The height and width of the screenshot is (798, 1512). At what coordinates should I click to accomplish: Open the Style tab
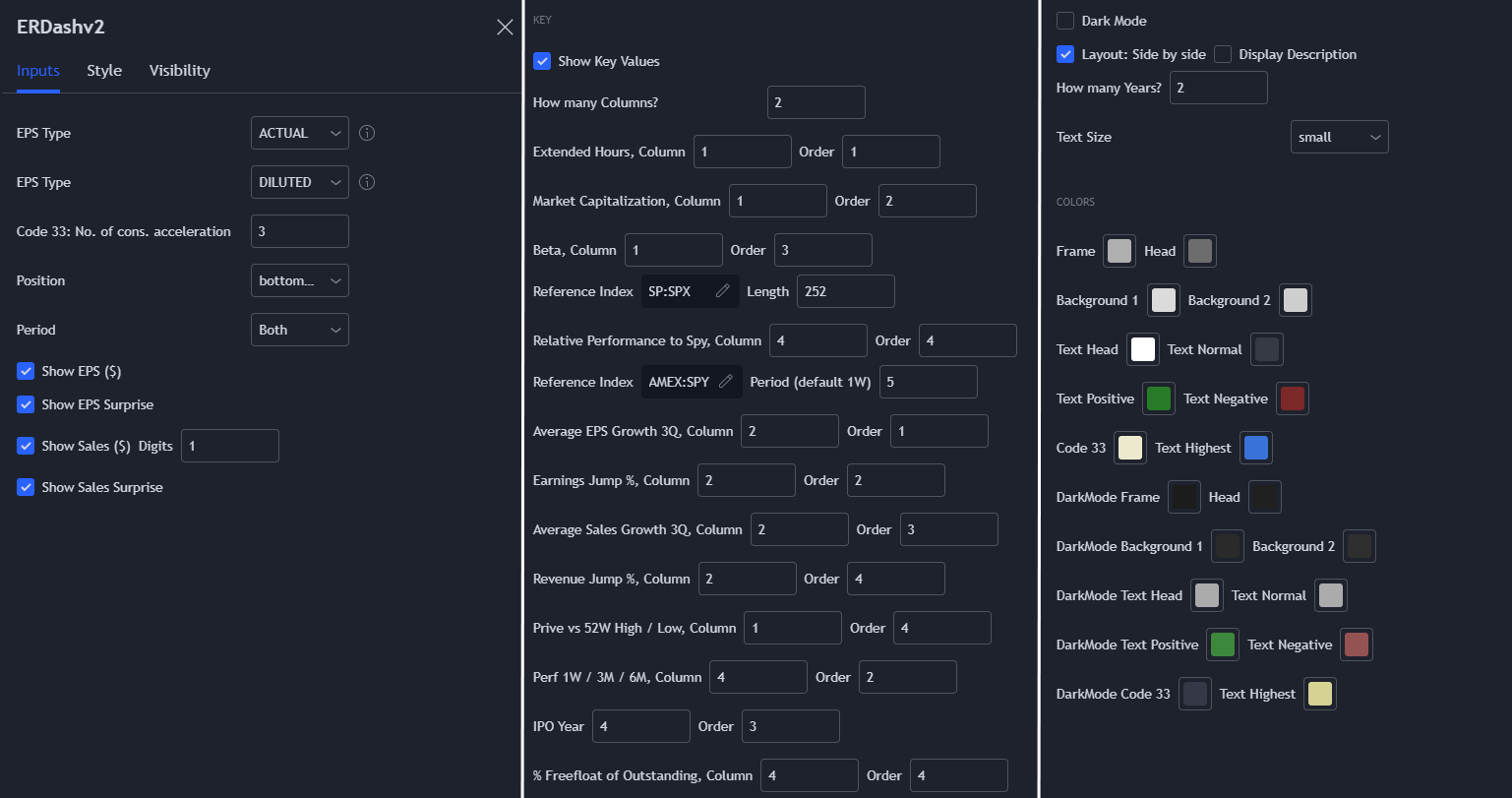[104, 71]
